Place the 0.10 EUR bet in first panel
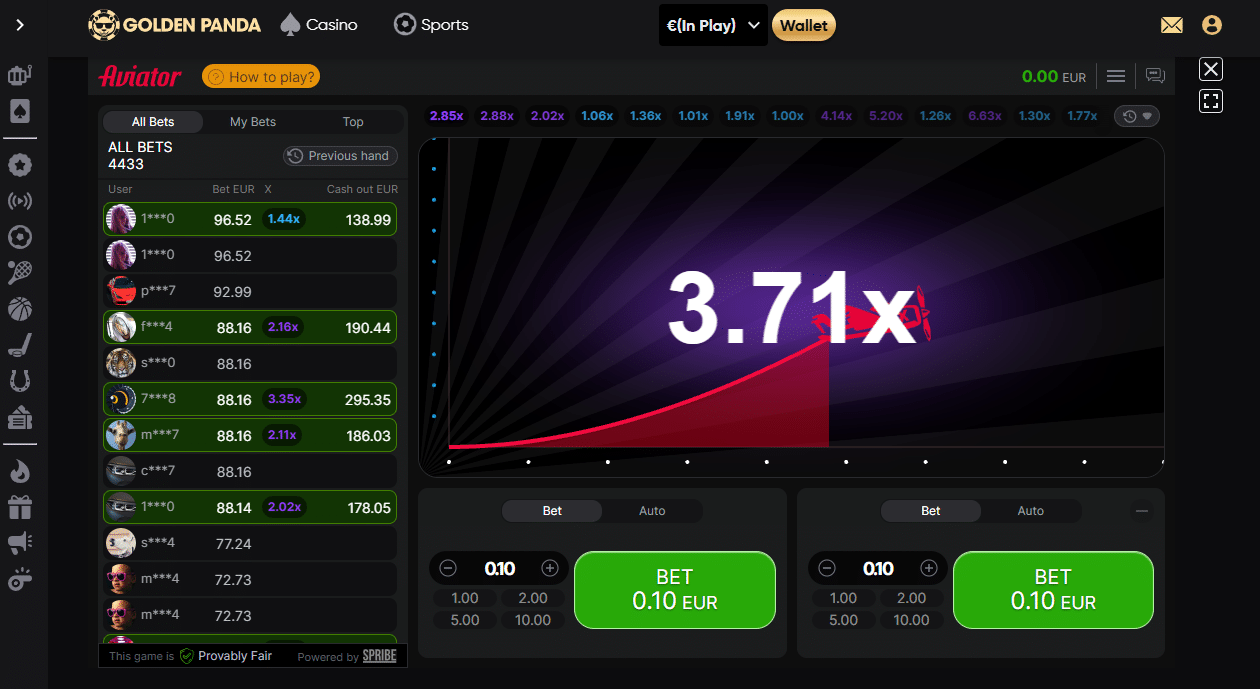This screenshot has width=1260, height=689. 675,590
